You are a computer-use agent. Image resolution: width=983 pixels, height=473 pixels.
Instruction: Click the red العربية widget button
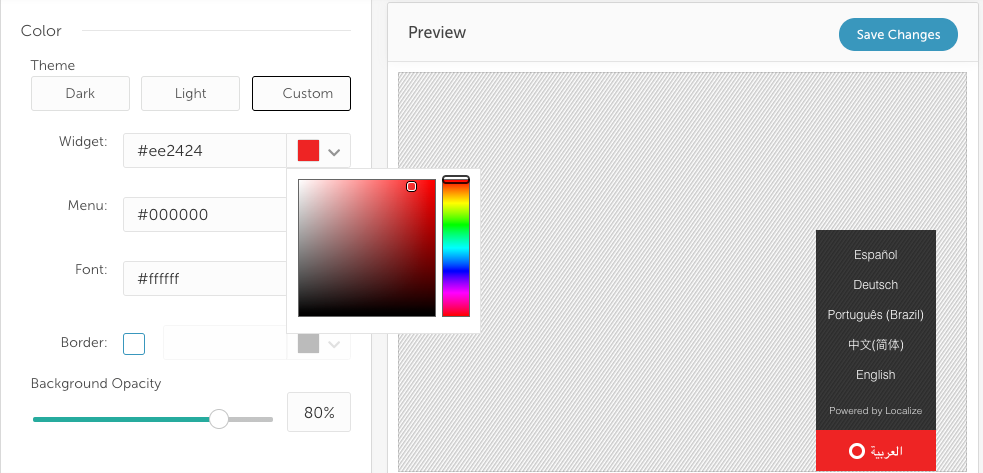click(x=876, y=450)
